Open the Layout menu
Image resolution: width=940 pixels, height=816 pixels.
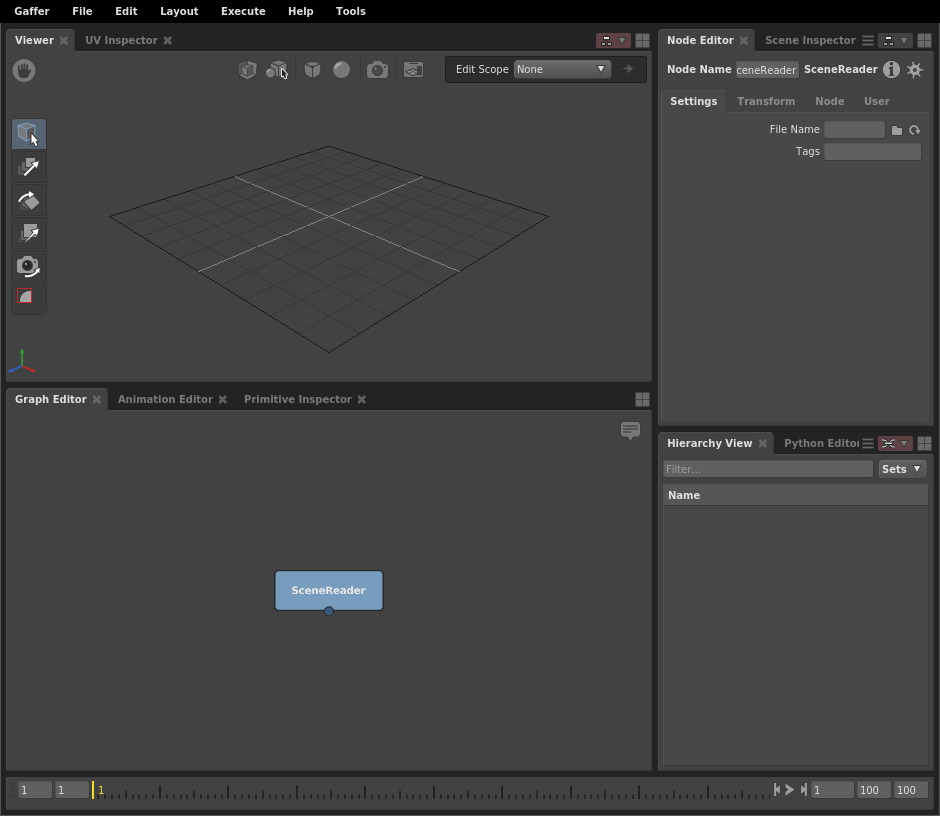coord(179,11)
